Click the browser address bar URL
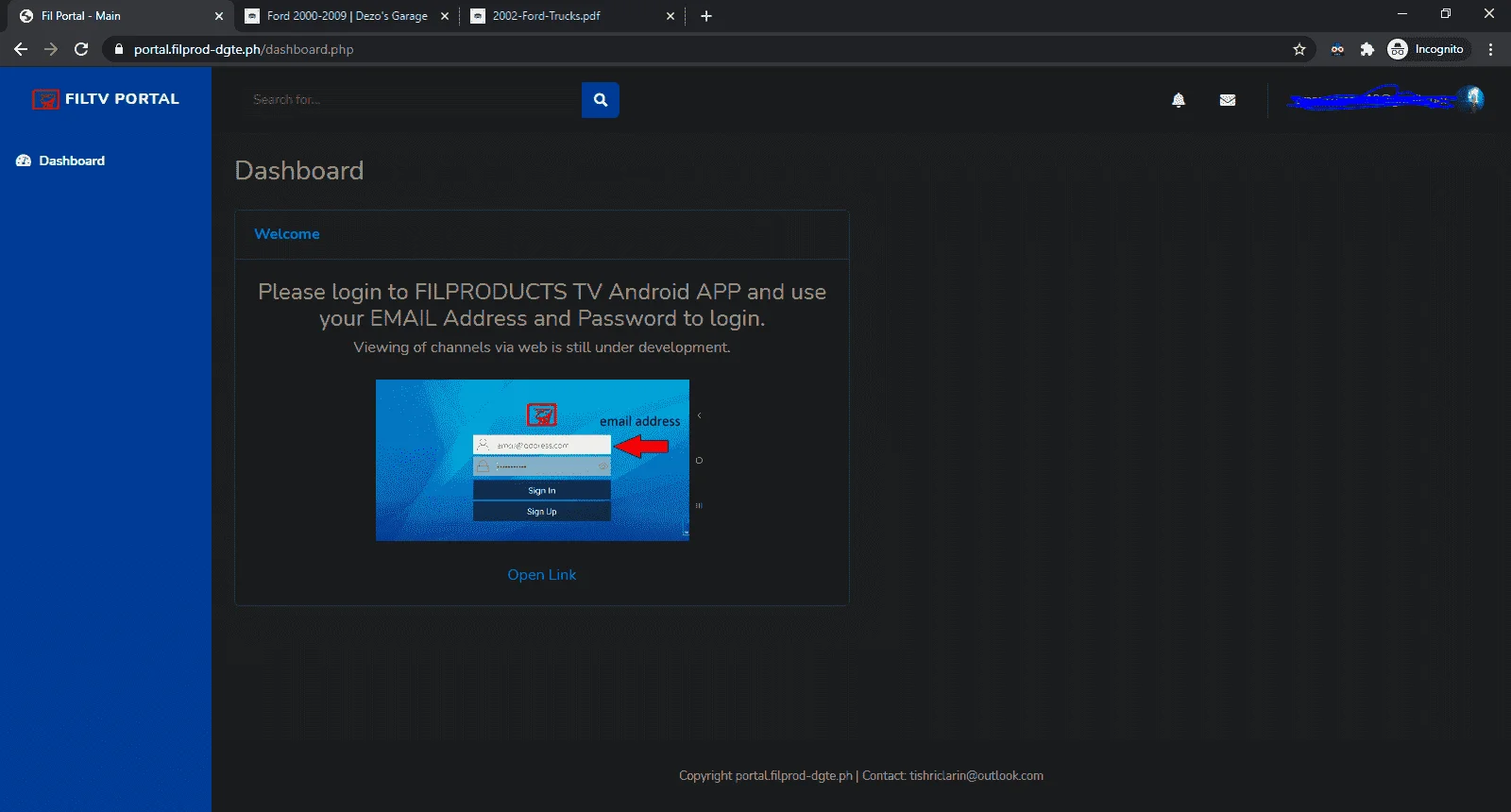The image size is (1511, 812). tap(244, 49)
